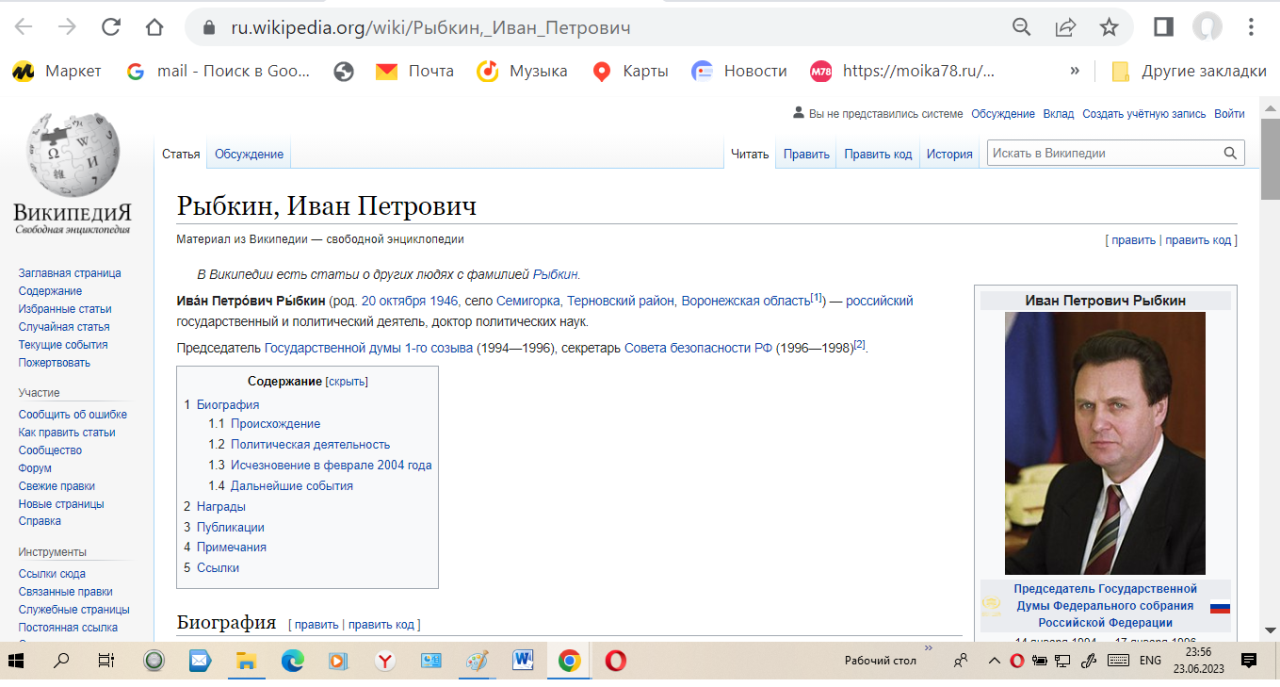Switch to the Обсуждение tab

click(x=249, y=154)
